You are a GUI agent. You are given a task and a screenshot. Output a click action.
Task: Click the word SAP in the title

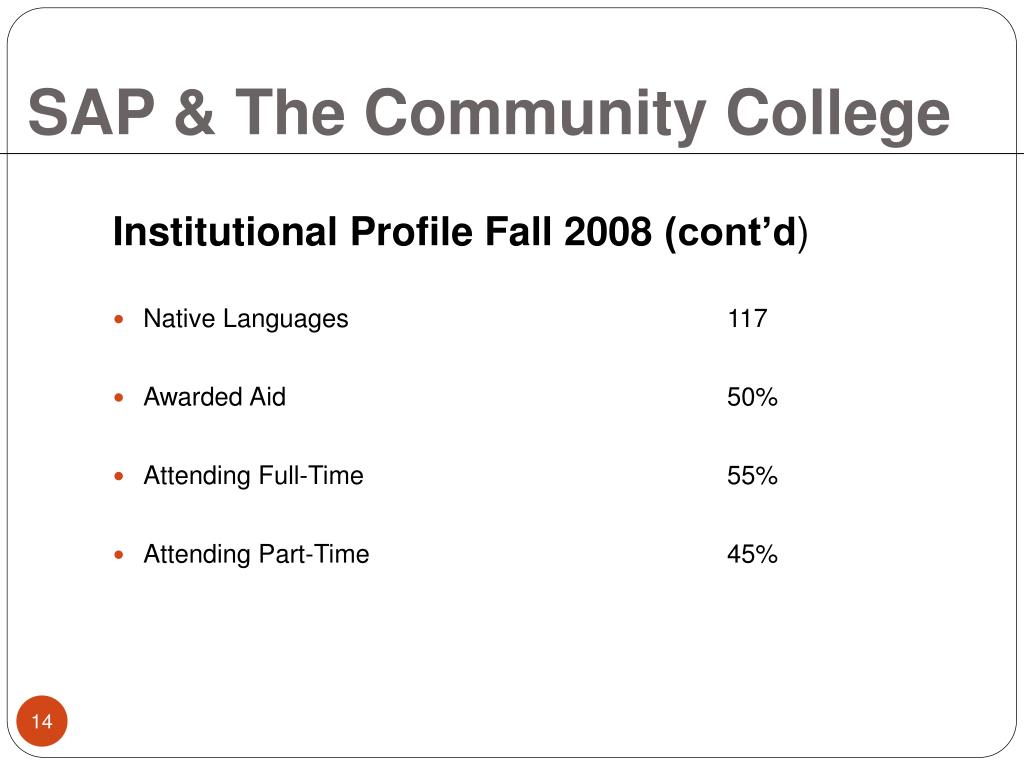[x=91, y=112]
